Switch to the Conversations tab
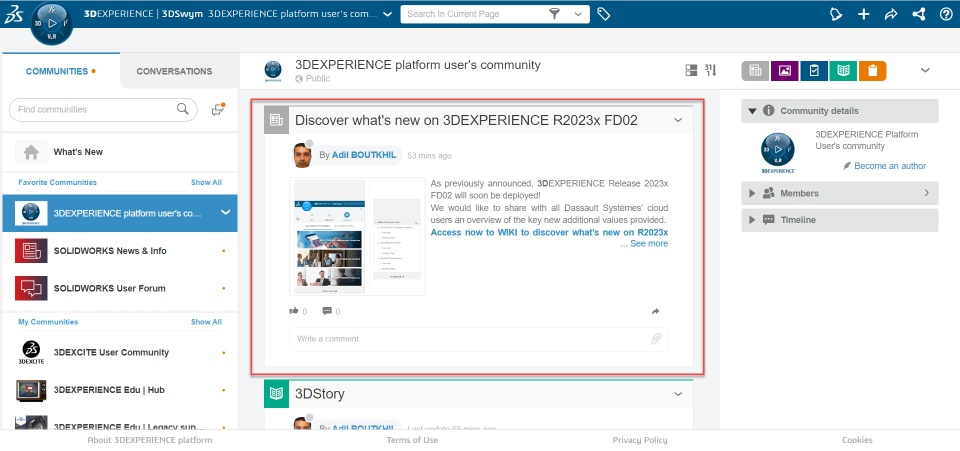Viewport: 960px width, 451px height. click(x=174, y=71)
